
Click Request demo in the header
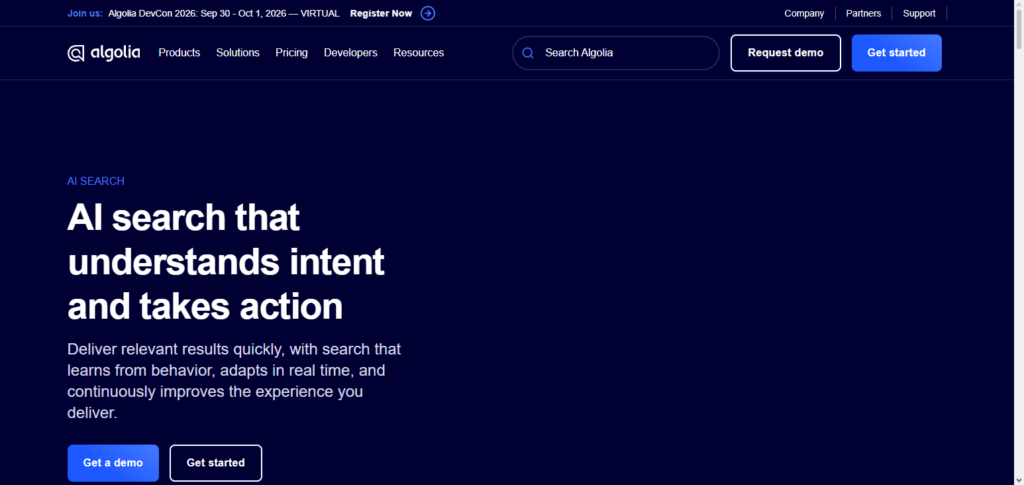(786, 53)
